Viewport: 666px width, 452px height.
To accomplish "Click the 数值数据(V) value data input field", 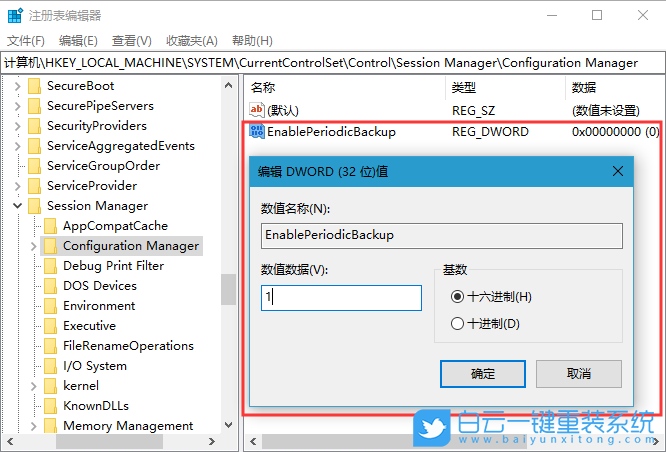I will point(341,298).
